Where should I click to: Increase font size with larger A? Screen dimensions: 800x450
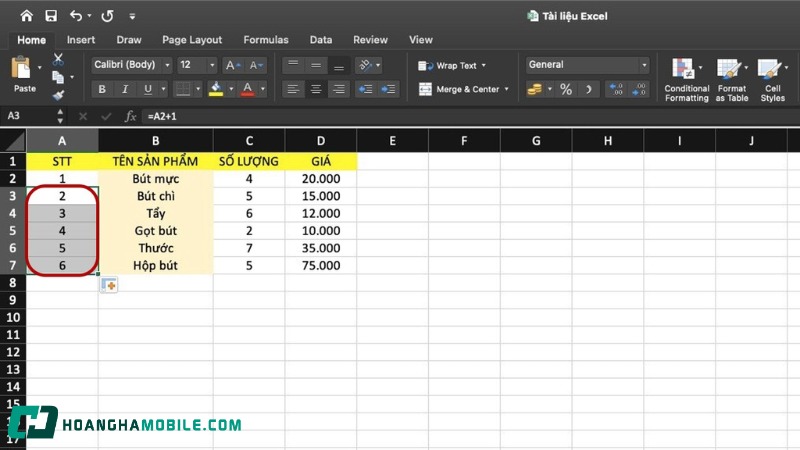point(233,65)
